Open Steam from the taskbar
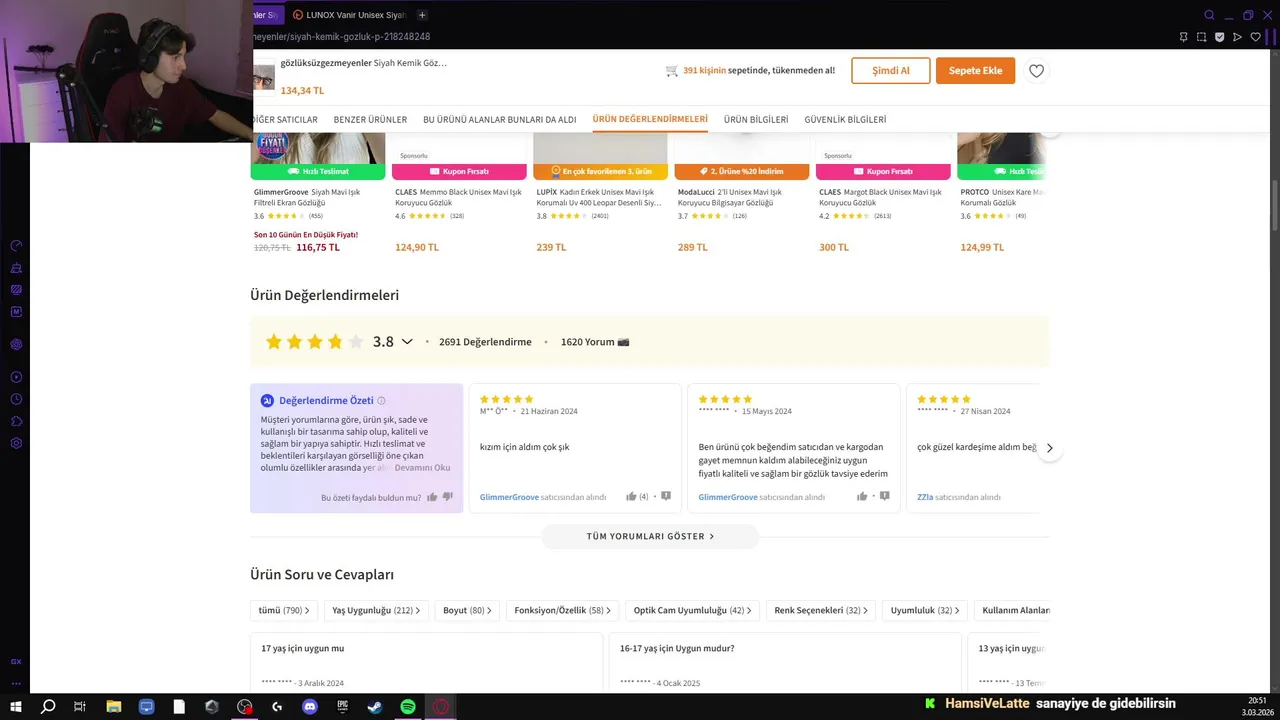Screen dimensions: 1280x720 (x=375, y=706)
